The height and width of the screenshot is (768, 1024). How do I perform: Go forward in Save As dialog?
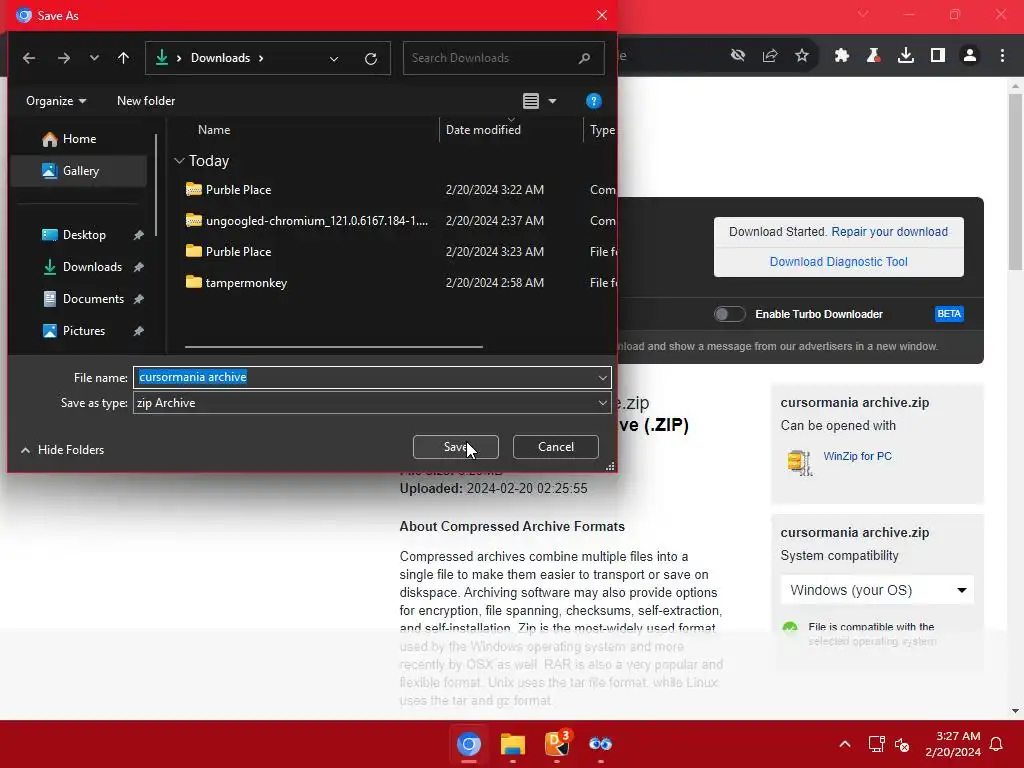pyautogui.click(x=63, y=58)
